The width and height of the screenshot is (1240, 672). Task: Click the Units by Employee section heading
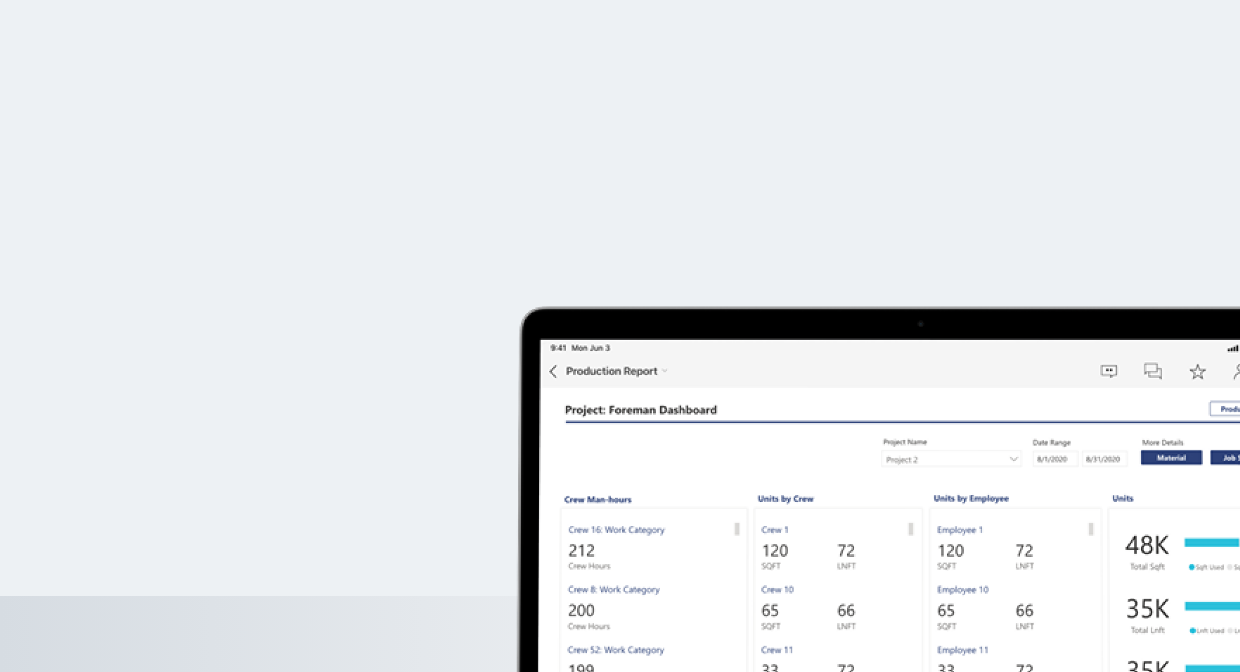971,498
